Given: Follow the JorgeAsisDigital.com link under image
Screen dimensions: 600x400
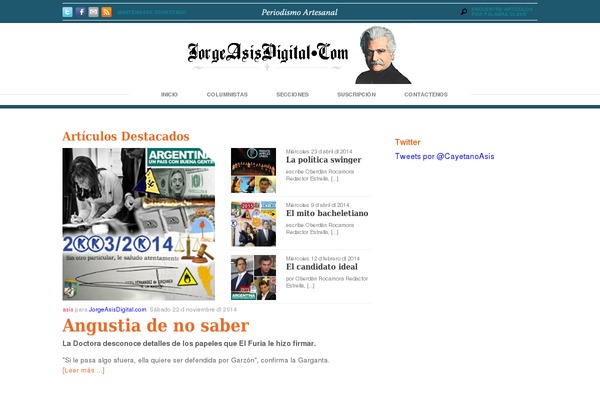Looking at the screenshot, I should tap(117, 310).
